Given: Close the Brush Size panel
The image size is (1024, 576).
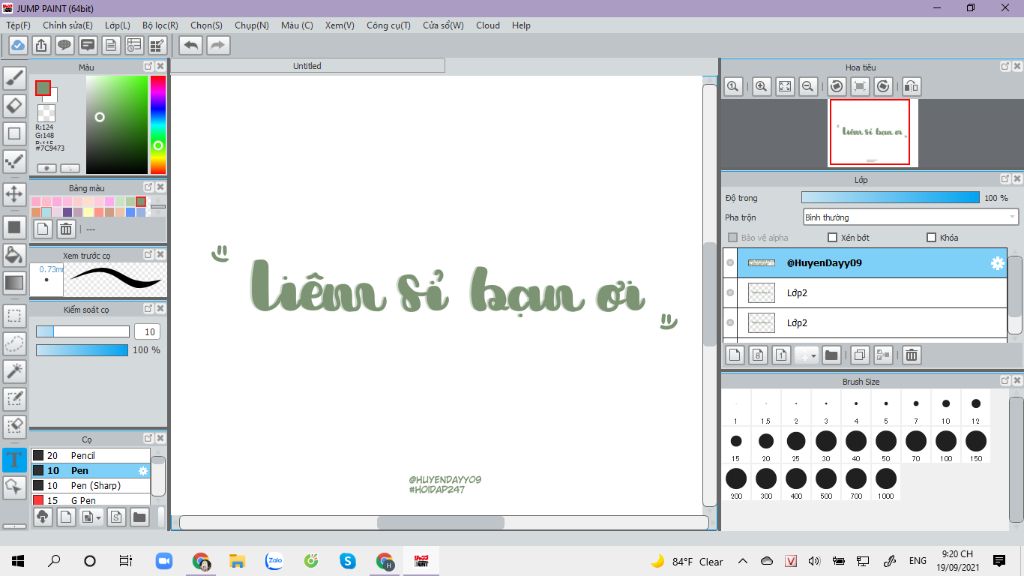Looking at the screenshot, I should (x=1016, y=381).
